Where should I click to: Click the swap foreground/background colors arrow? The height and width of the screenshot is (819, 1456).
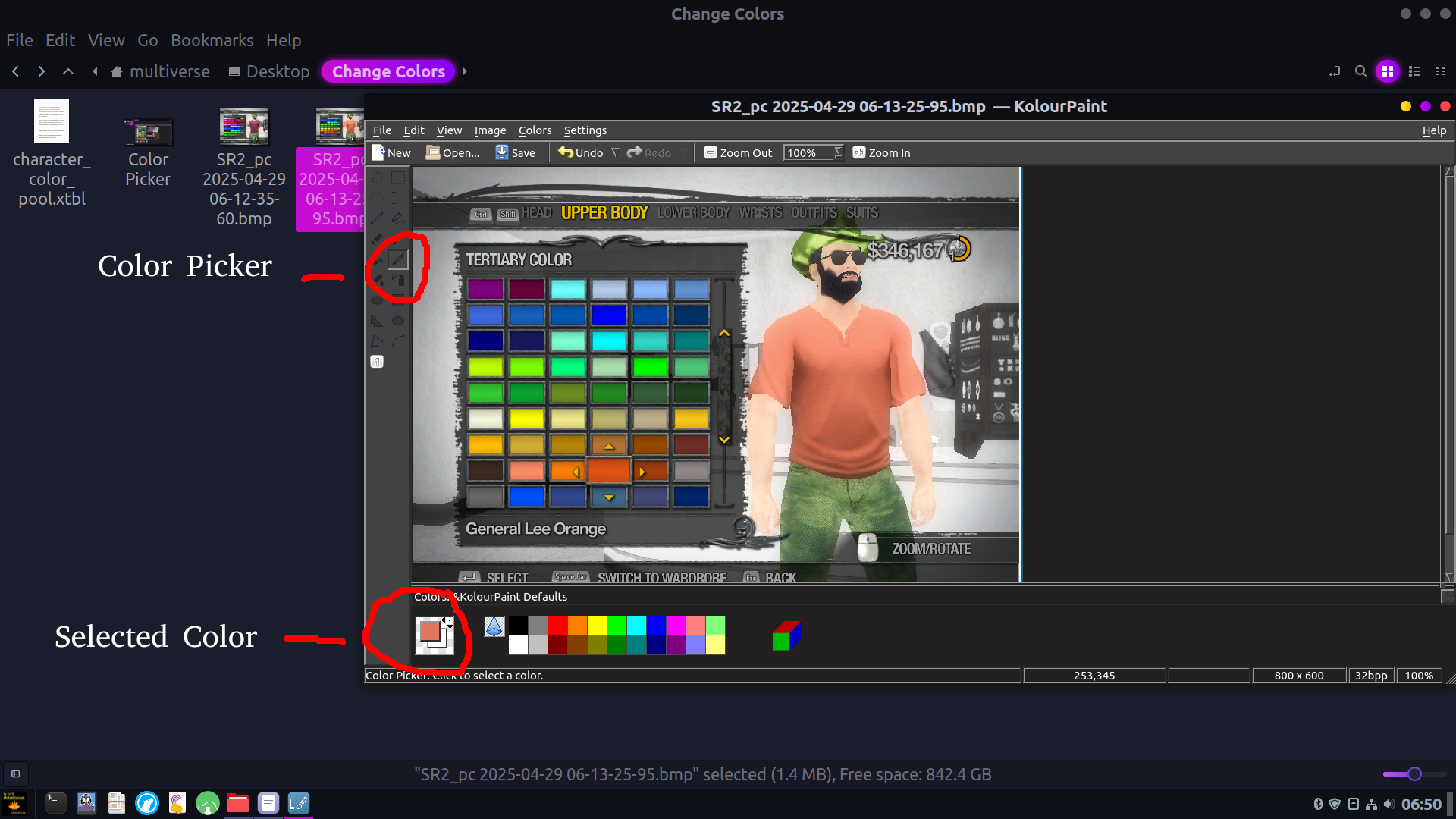pos(447,623)
